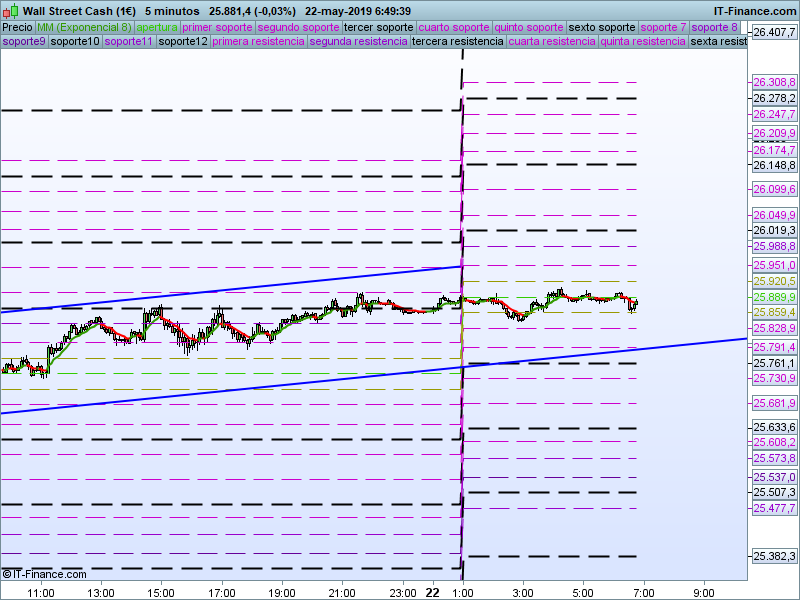Image resolution: width=800 pixels, height=600 pixels.
Task: Click the 25.382,3 price axis label
Action: tap(774, 556)
